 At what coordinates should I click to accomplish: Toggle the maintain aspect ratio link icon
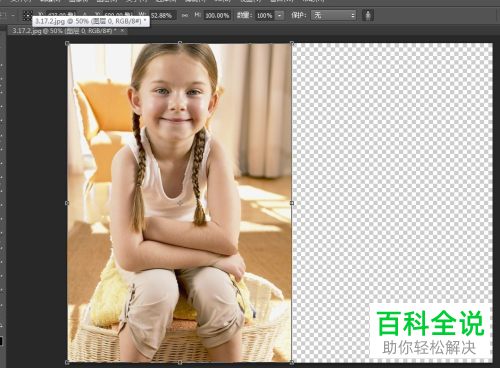pos(185,15)
